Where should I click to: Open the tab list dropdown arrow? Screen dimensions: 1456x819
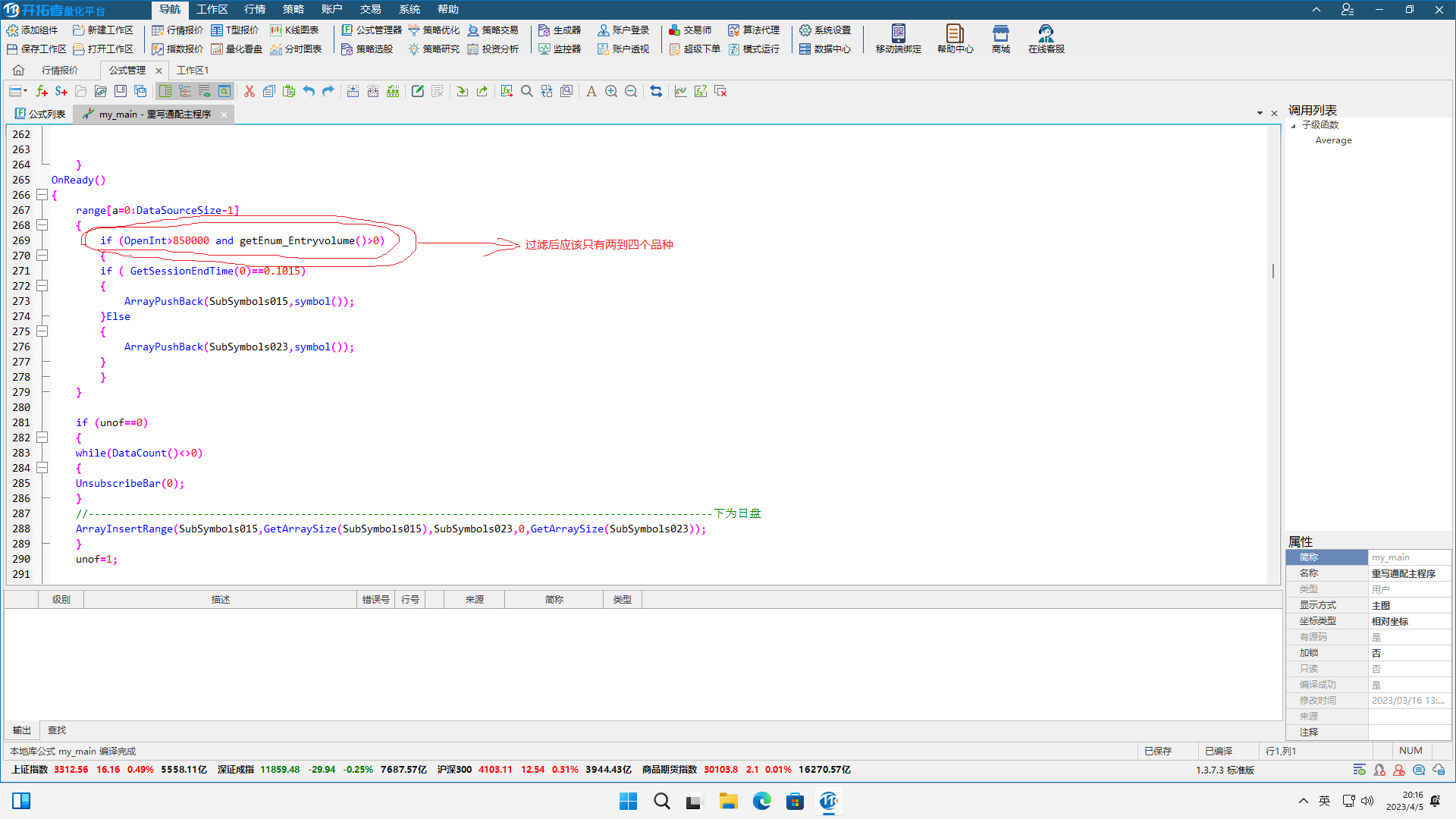coord(1260,113)
